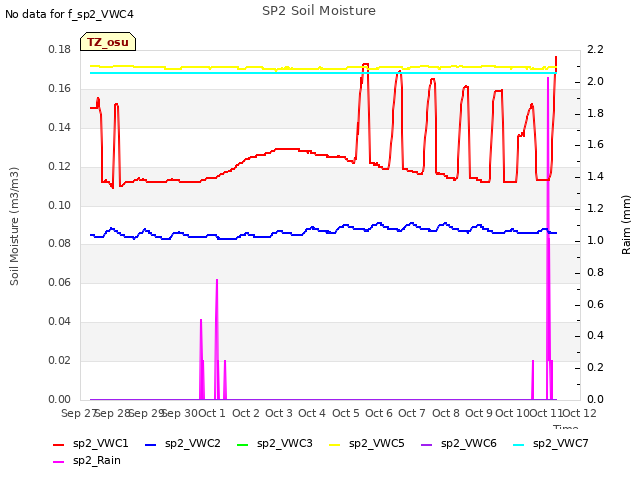The image size is (640, 480).
Task: Click the 0.18 left axis value
Action: (60, 50)
